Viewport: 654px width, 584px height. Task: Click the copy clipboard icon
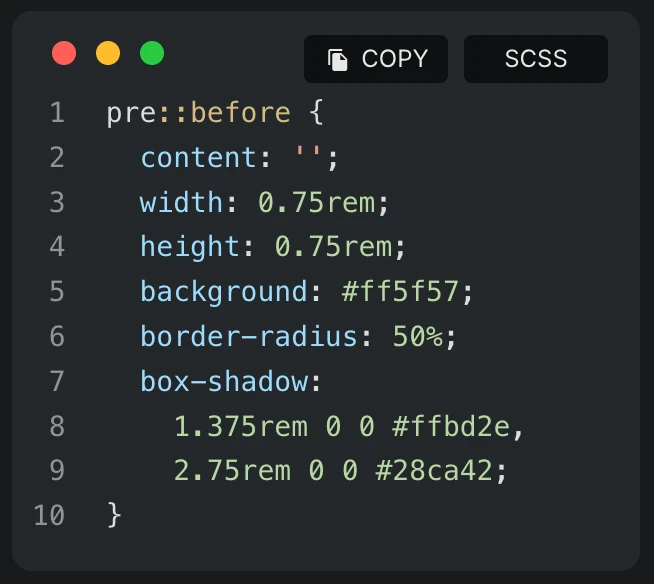point(337,60)
